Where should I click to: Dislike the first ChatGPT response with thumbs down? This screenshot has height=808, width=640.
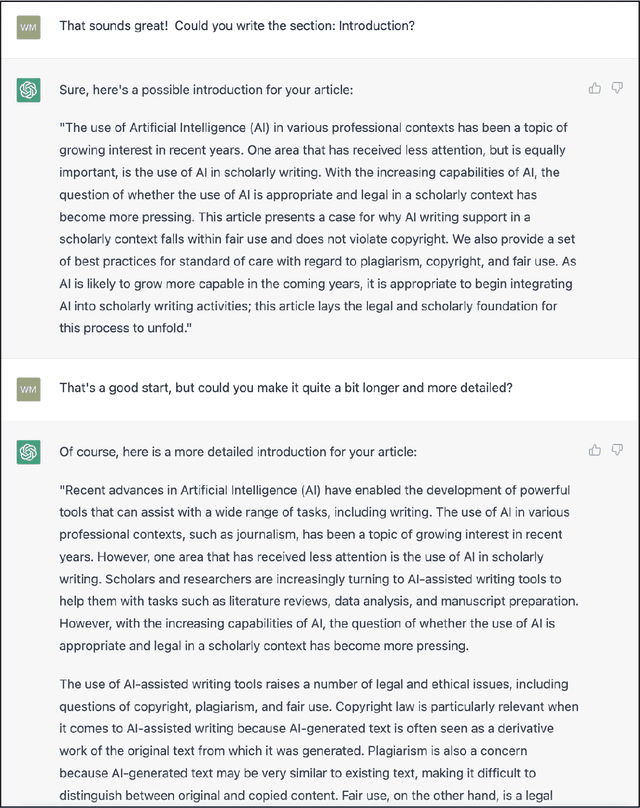coord(617,88)
